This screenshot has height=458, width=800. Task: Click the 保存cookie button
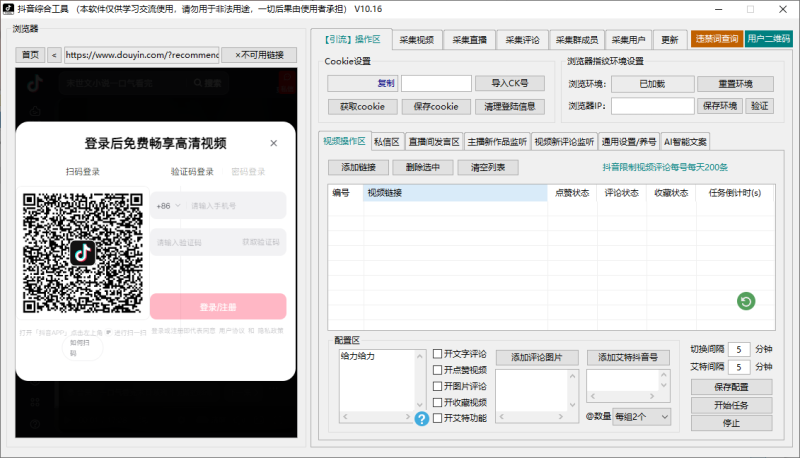click(436, 107)
